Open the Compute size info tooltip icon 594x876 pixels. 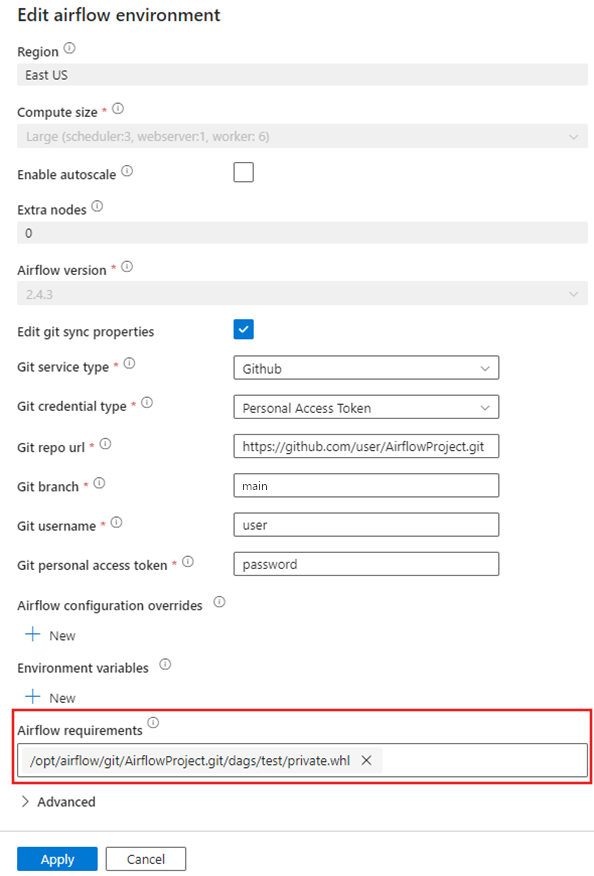click(118, 108)
